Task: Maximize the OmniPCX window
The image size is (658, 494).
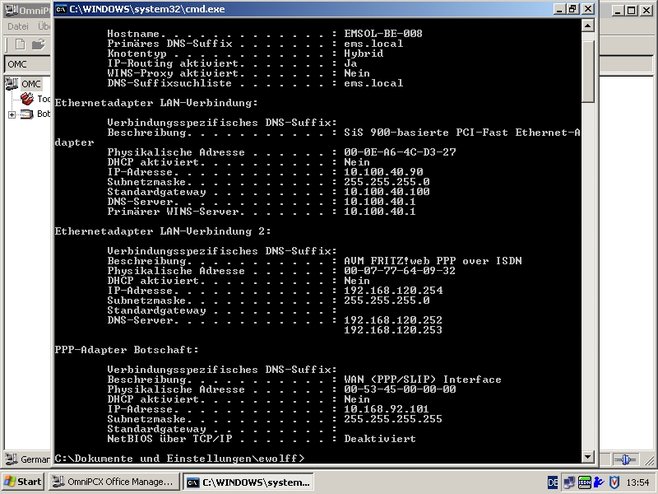Action: (x=631, y=10)
